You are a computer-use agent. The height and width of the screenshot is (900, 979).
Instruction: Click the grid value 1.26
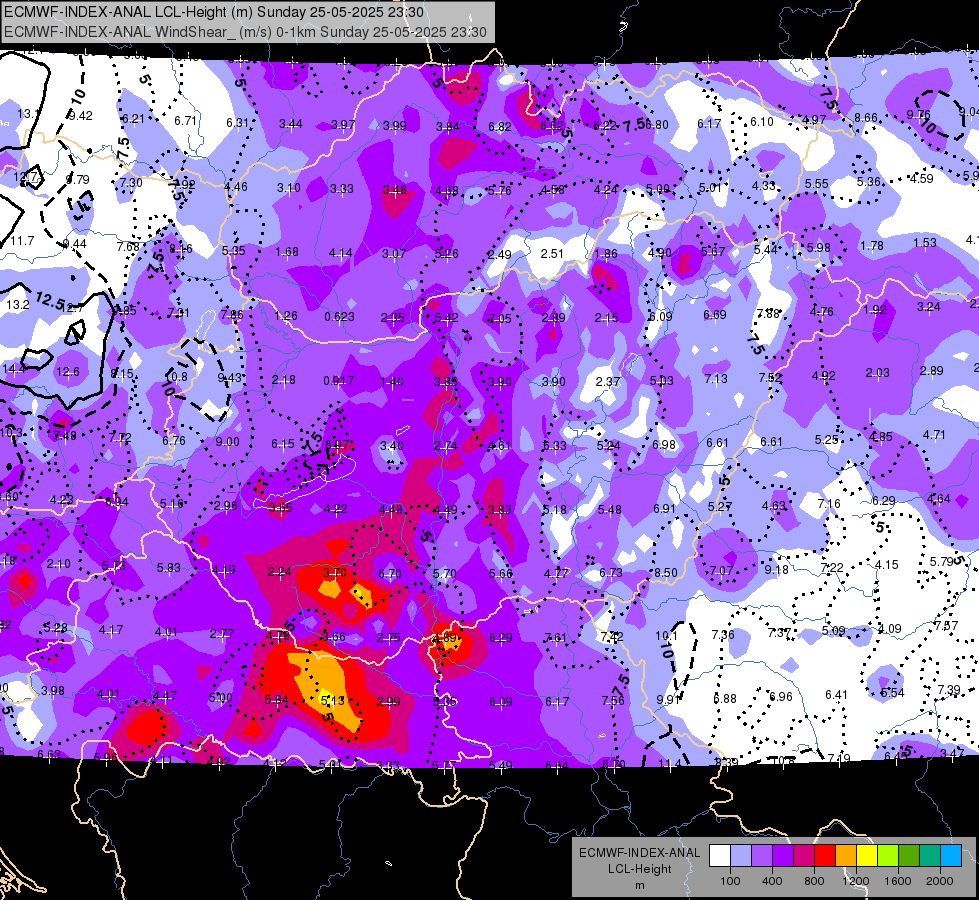click(x=285, y=315)
